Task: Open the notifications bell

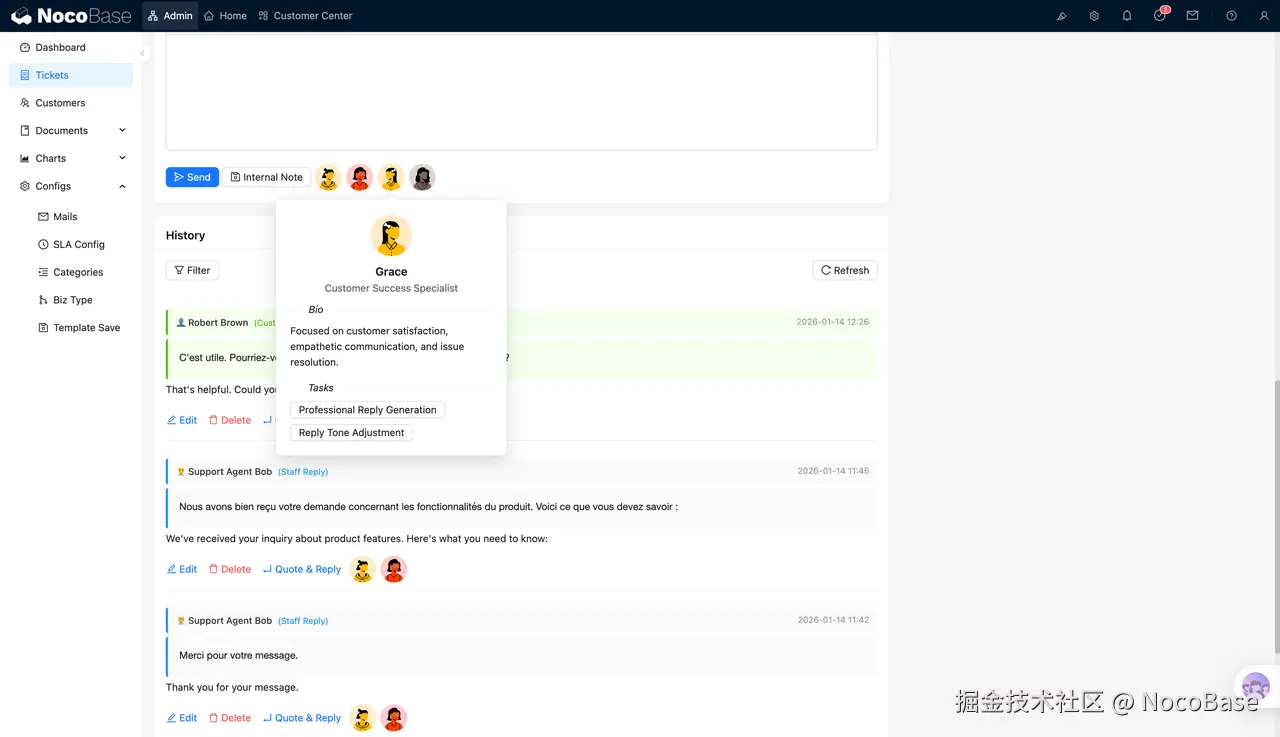Action: click(x=1127, y=16)
